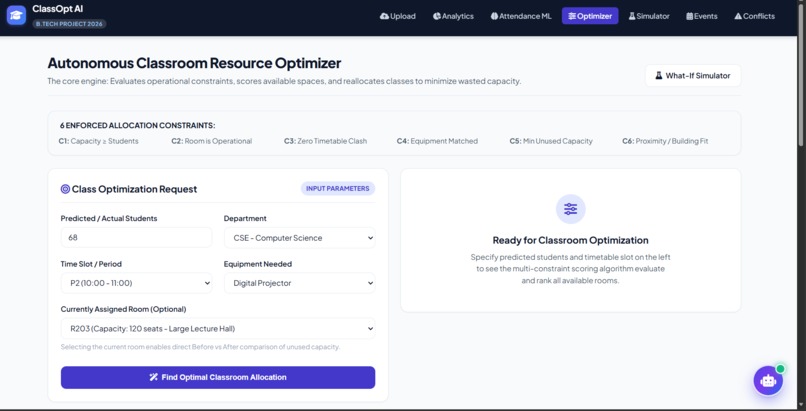Click the Currently Assigned Room (Optional) label
Screen dimensions: 806x411
coord(123,309)
